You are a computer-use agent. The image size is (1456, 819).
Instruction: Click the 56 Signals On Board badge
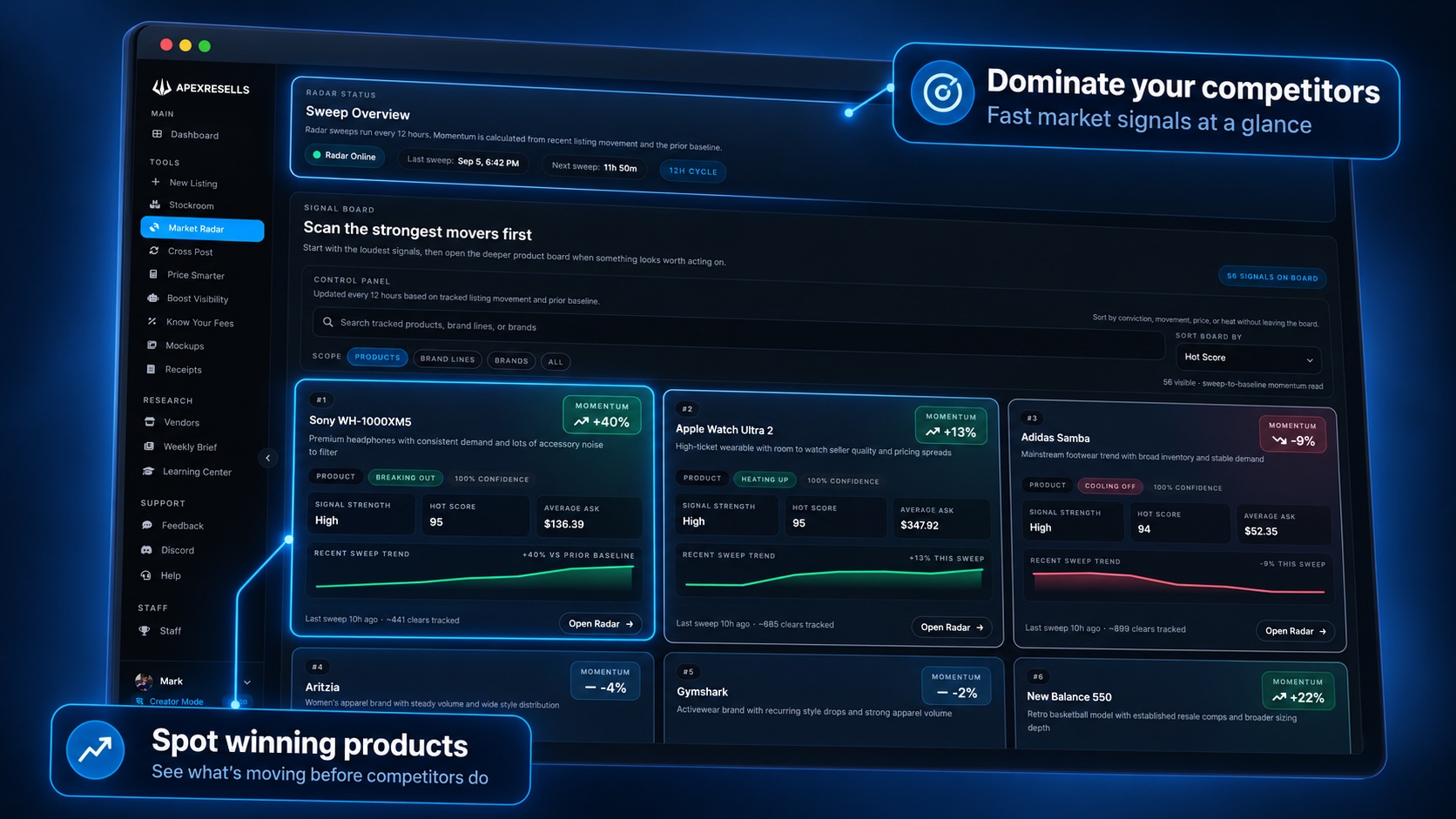[1272, 277]
